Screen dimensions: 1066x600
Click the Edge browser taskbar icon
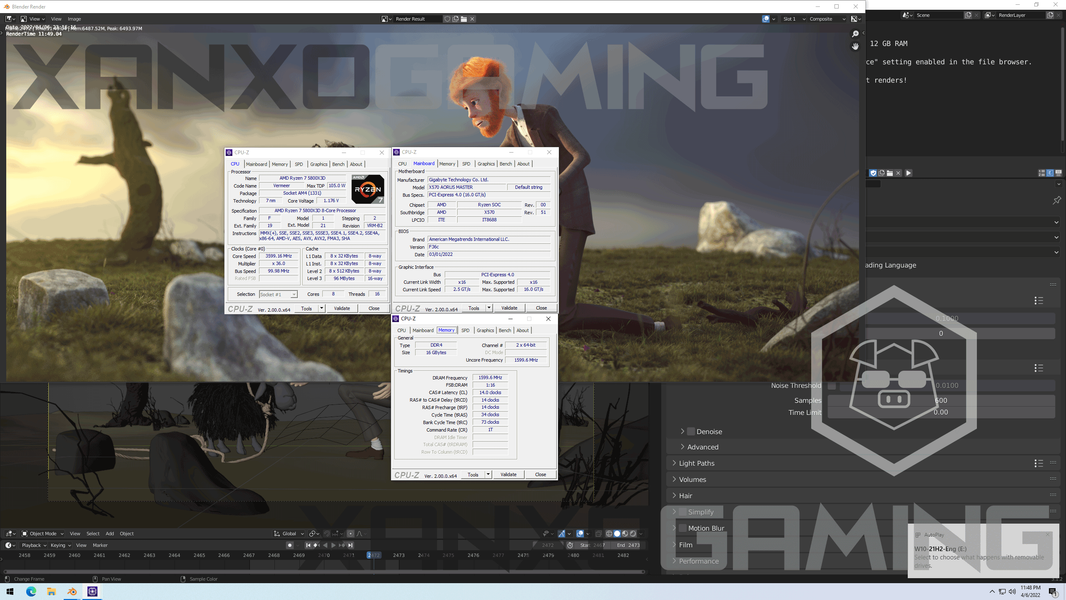click(x=31, y=591)
